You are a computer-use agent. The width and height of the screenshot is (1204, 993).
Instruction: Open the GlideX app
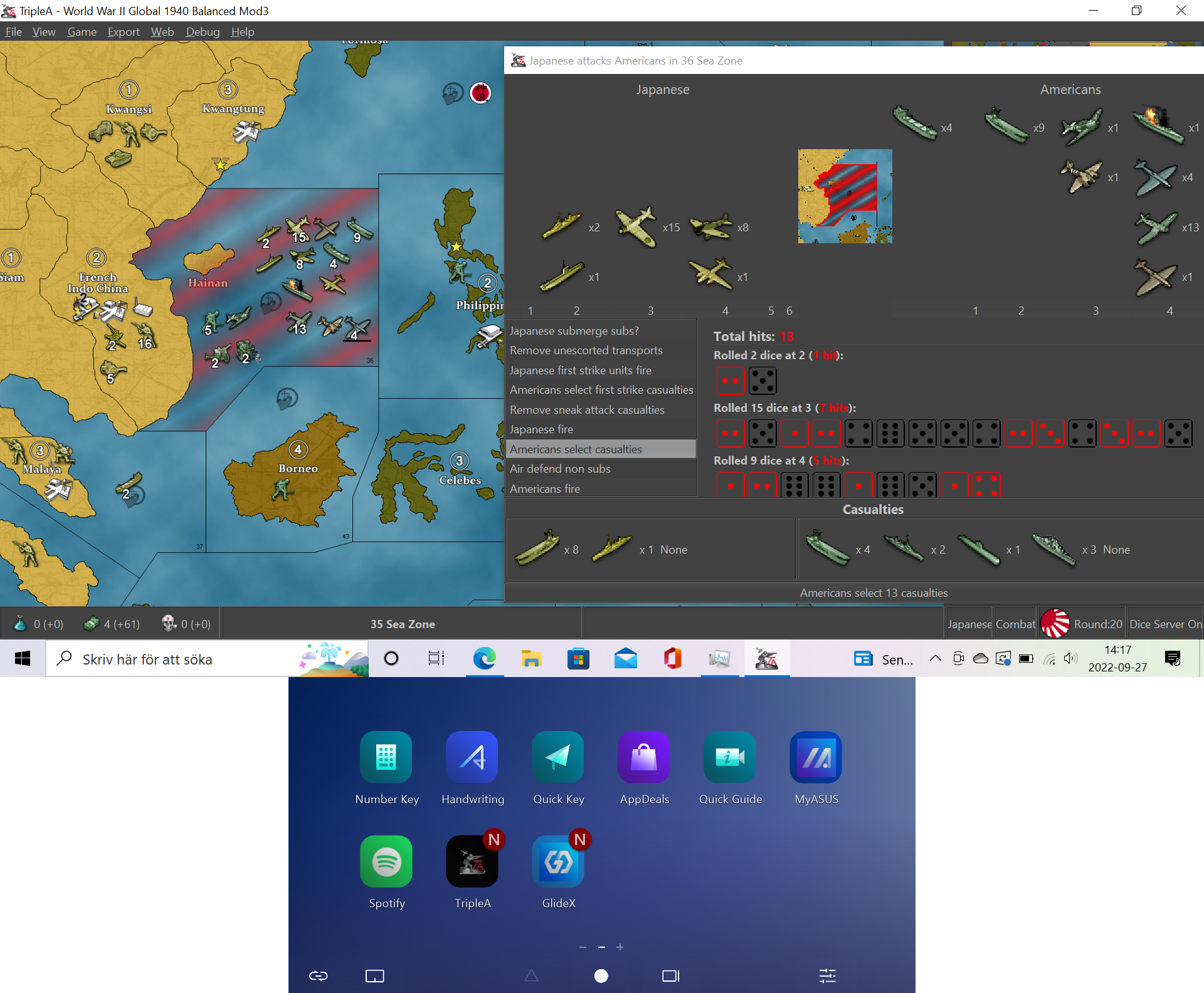click(558, 861)
